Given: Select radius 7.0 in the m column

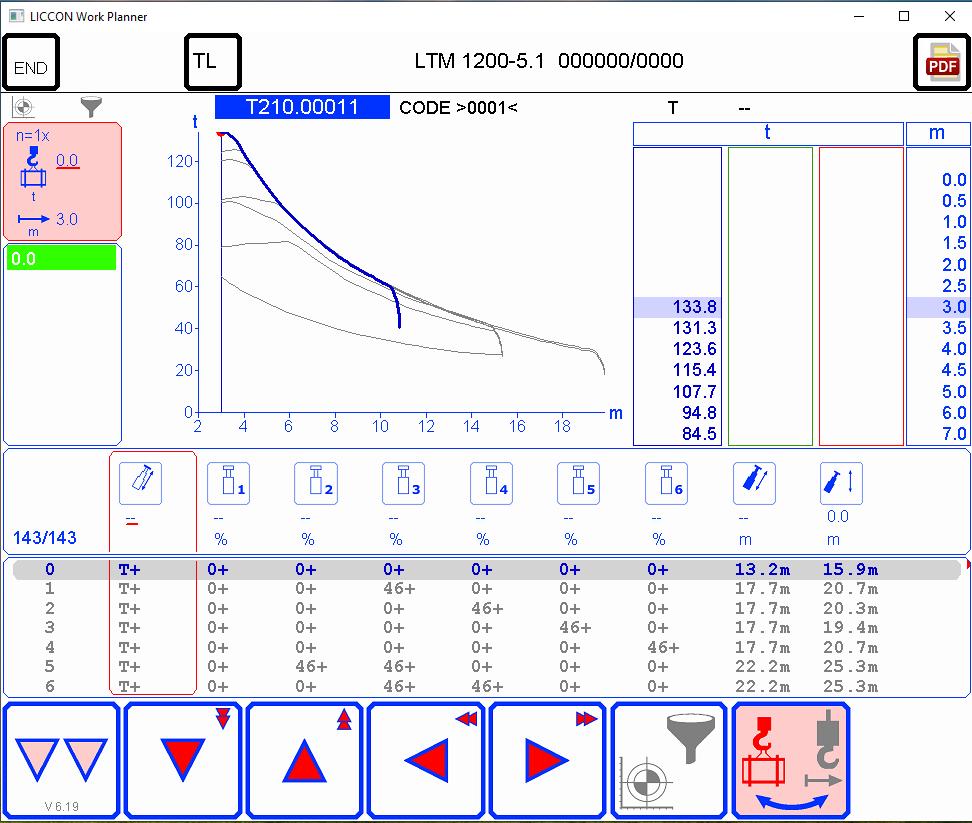Looking at the screenshot, I should point(953,434).
